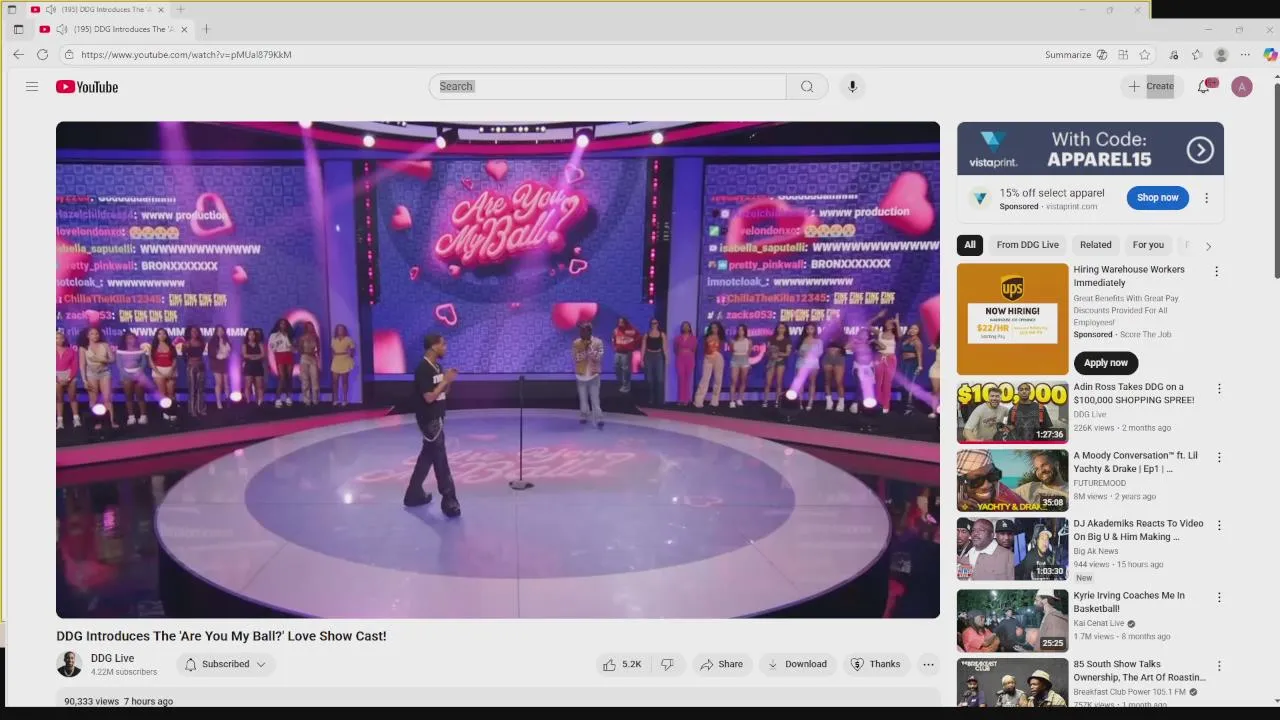Open options for UPS warehouse ad
This screenshot has width=1280, height=720.
point(1216,271)
